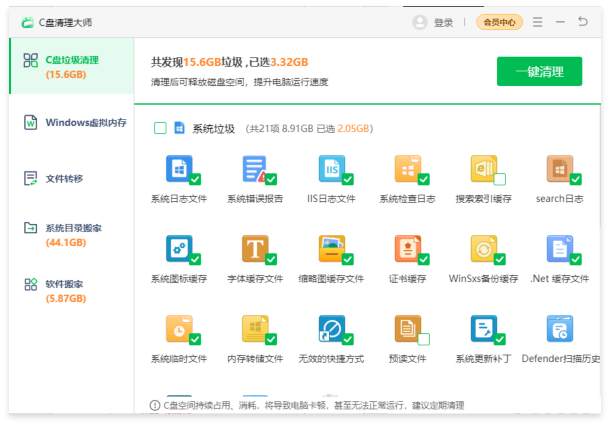The height and width of the screenshot is (426, 610).
Task: Open the 会员中心 button
Action: tap(499, 22)
